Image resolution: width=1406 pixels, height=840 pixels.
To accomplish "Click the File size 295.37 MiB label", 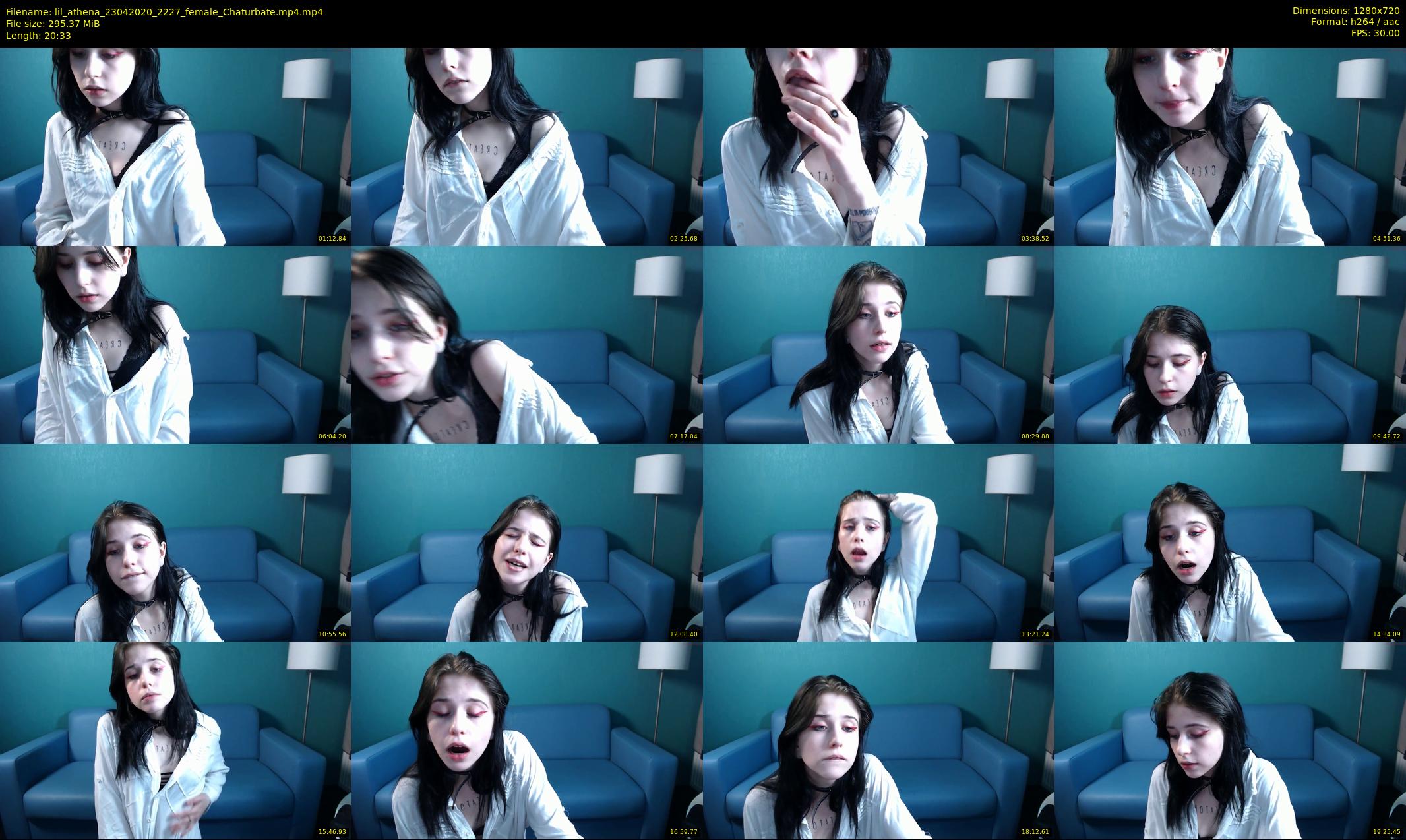I will 53,24.
